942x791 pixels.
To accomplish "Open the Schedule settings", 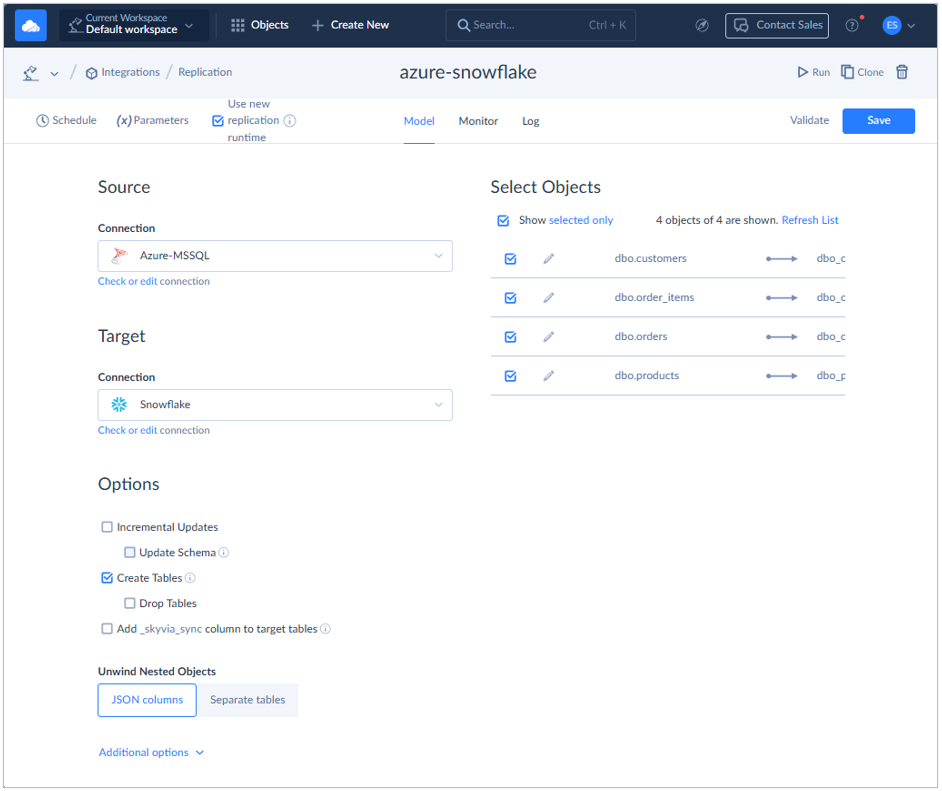I will tap(66, 121).
